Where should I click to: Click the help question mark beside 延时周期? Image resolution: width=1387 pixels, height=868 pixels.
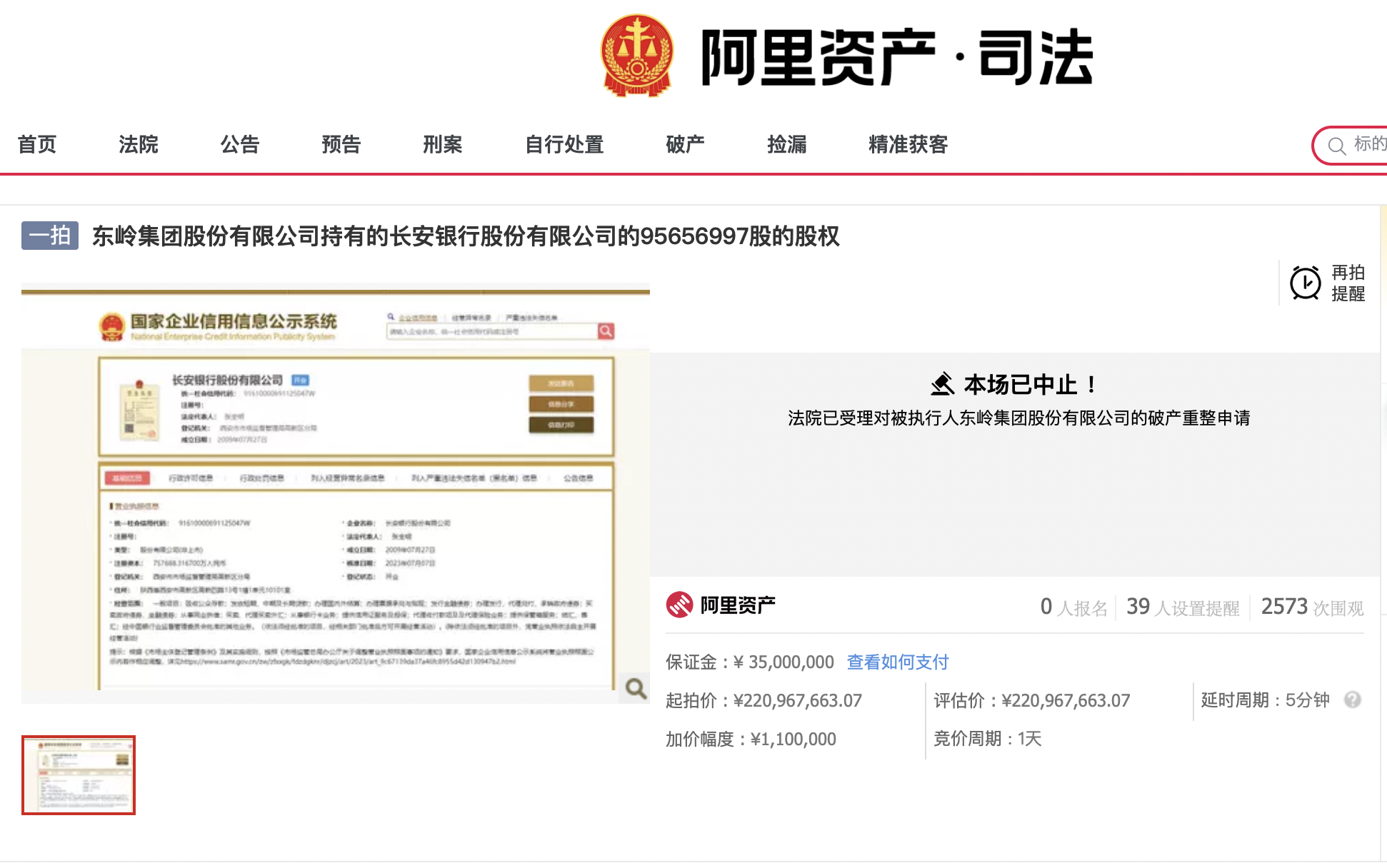pos(1352,700)
